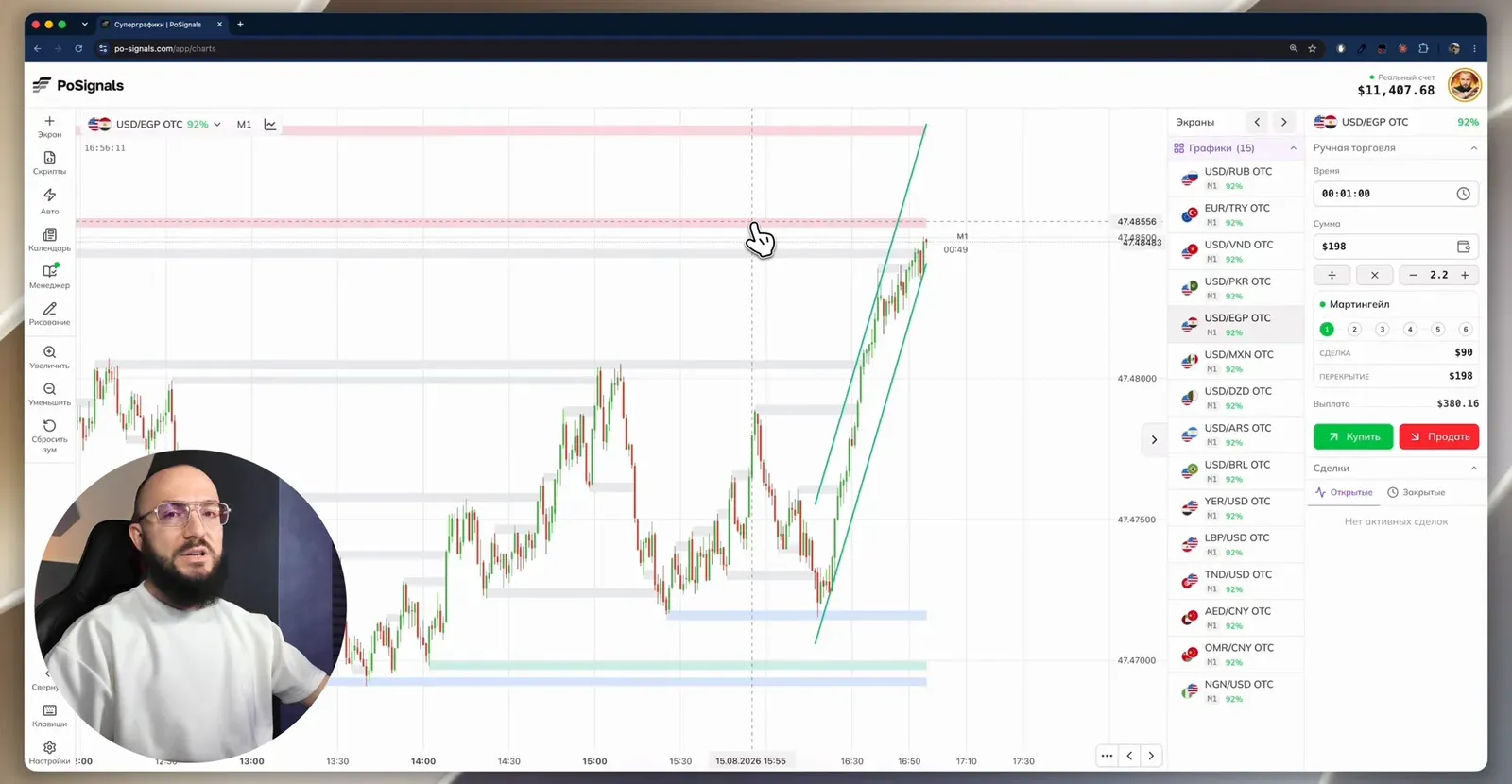Click the clock icon in the Время field
The width and height of the screenshot is (1512, 784).
point(1463,194)
